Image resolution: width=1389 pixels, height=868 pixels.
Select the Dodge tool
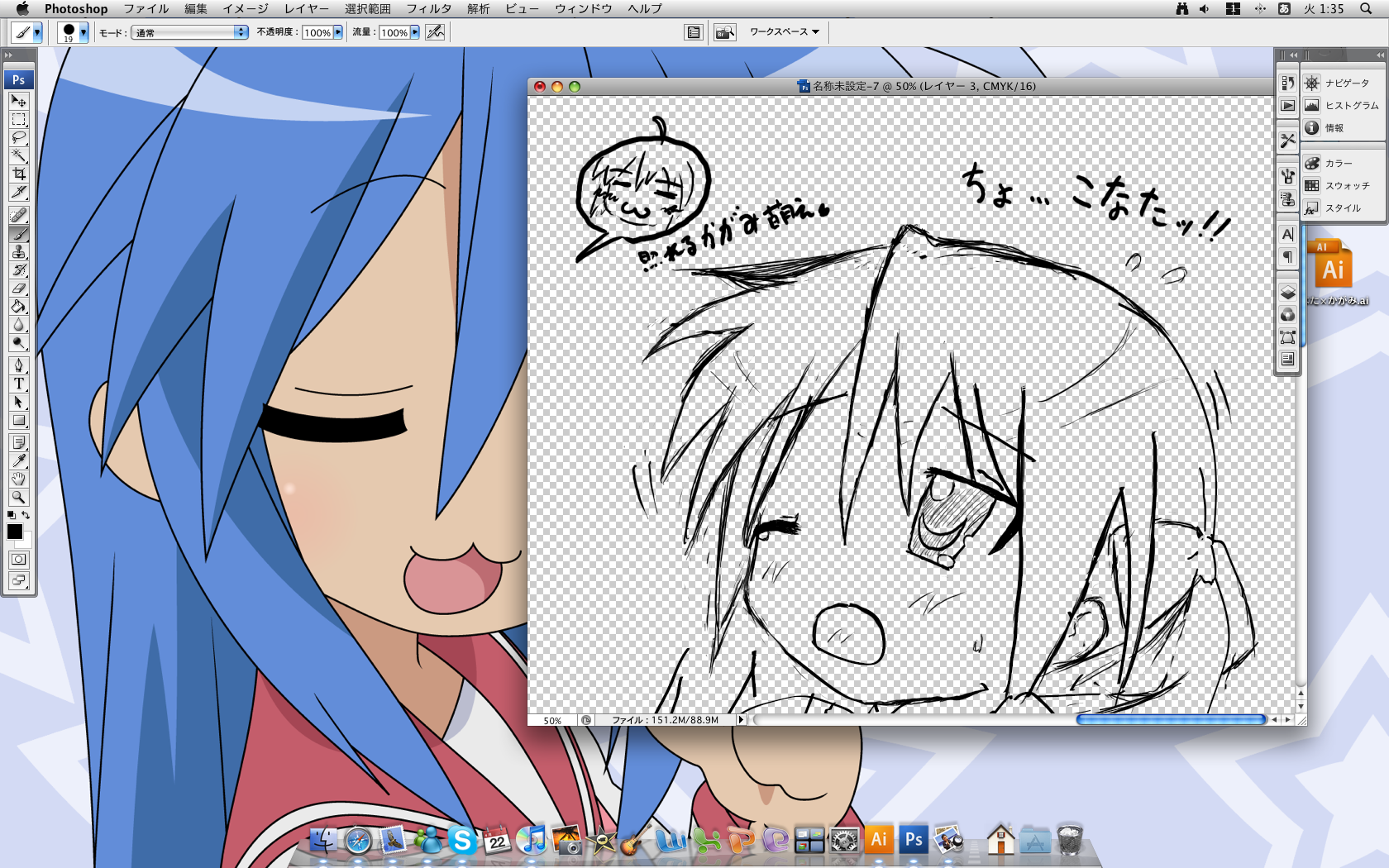pyautogui.click(x=19, y=343)
